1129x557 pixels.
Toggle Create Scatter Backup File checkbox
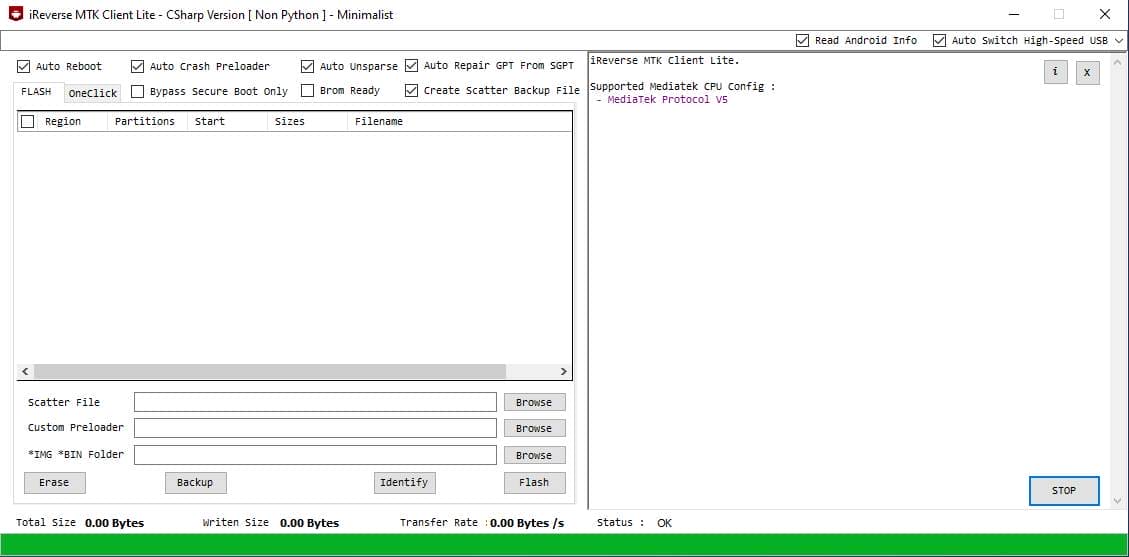point(411,91)
